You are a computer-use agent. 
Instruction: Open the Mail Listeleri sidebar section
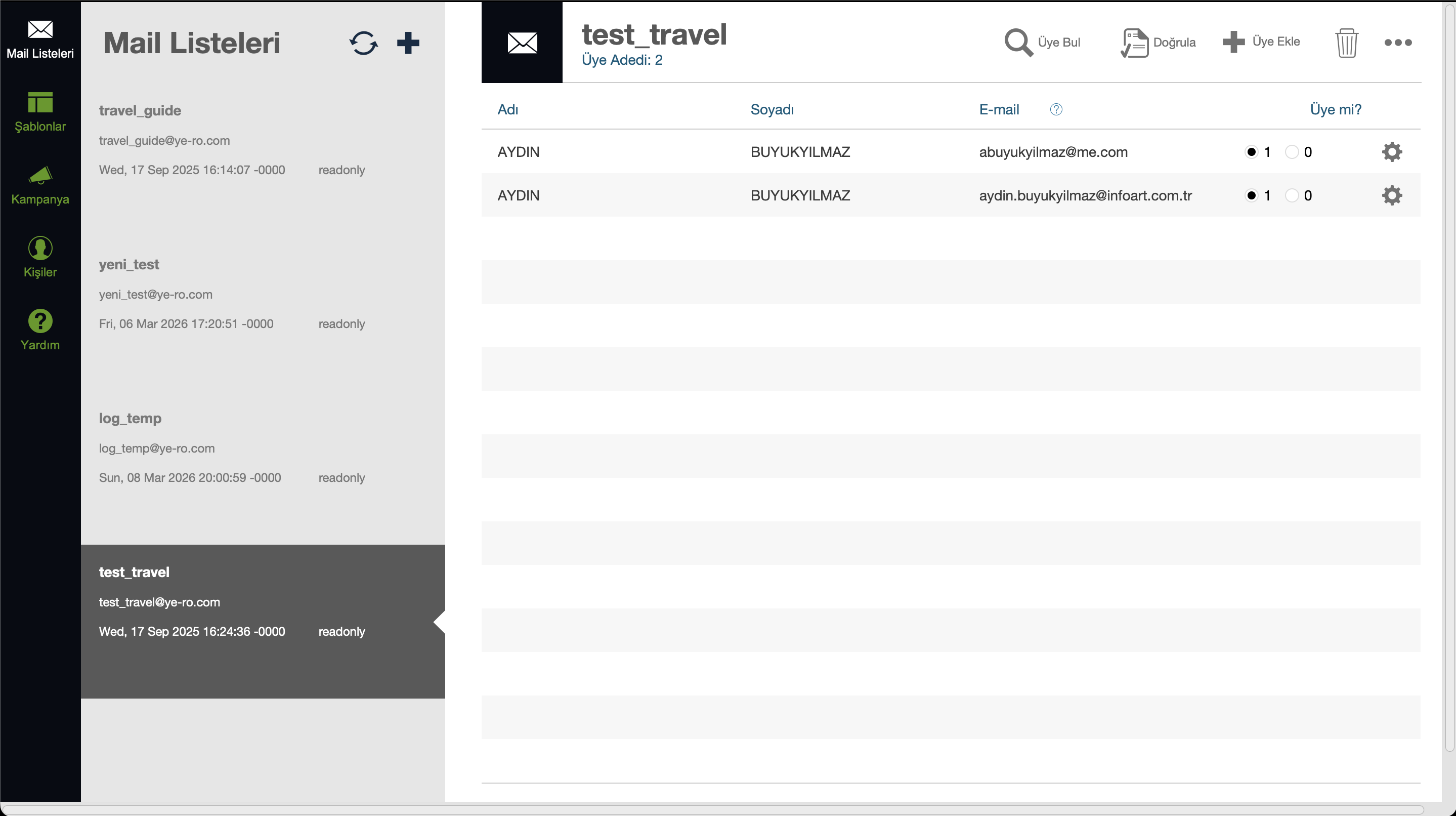(40, 39)
